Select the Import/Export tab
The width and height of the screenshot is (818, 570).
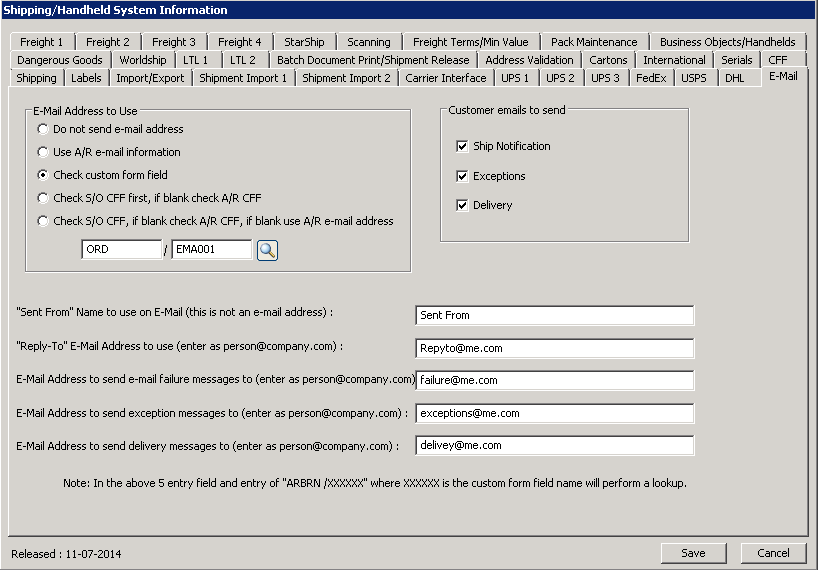pyautogui.click(x=150, y=78)
